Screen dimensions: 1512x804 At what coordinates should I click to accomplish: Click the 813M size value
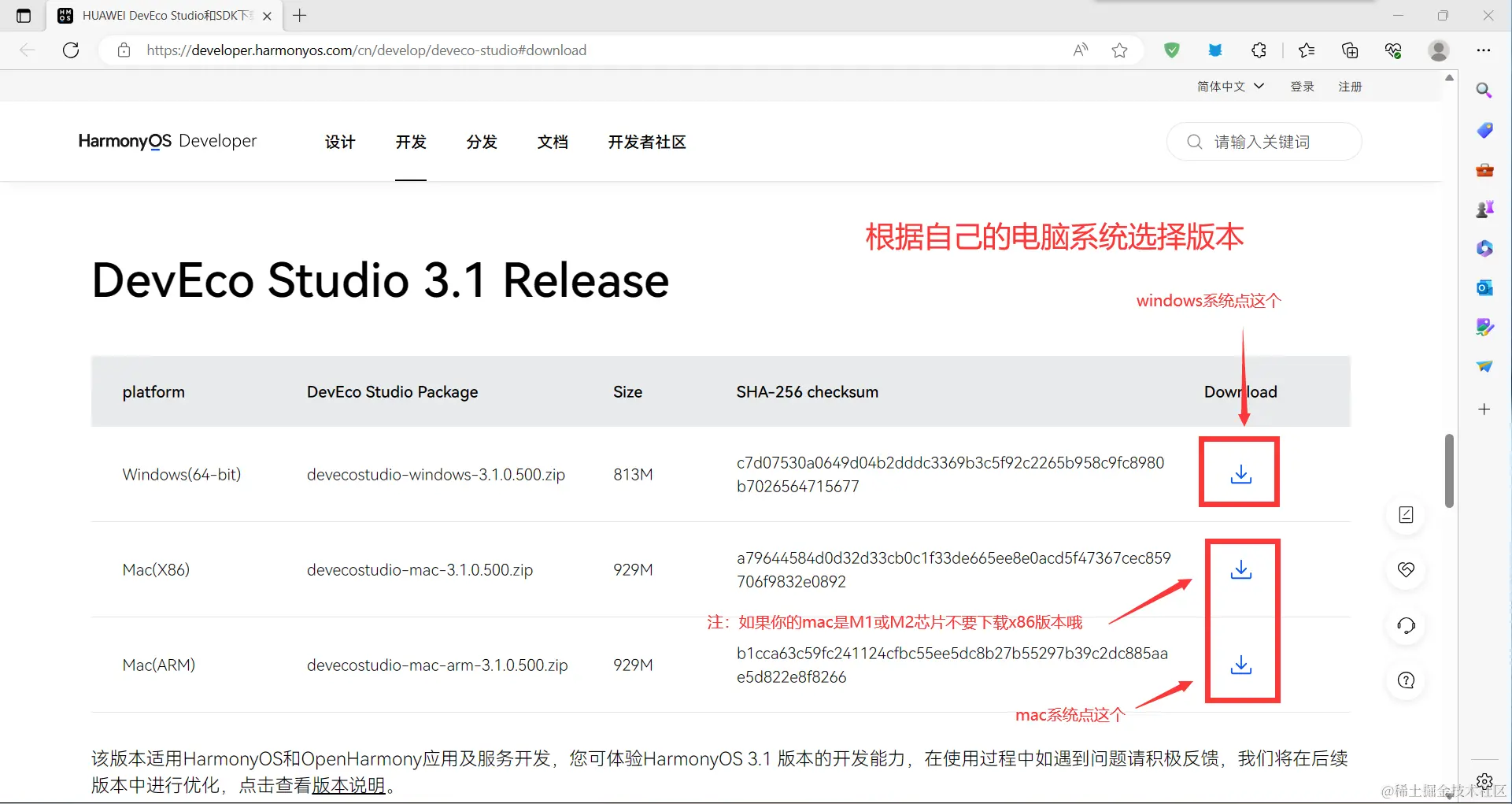[x=633, y=475]
